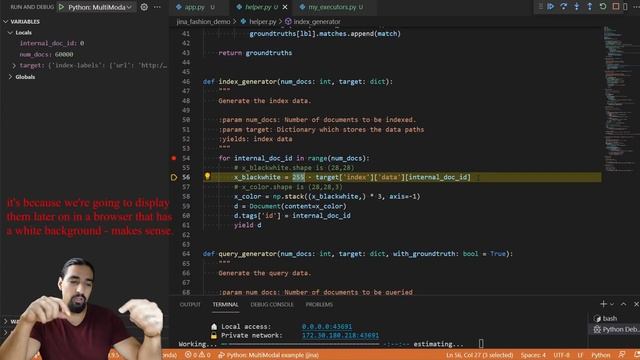
Task: Continue execution in the debug toolbar
Action: [x=551, y=7]
